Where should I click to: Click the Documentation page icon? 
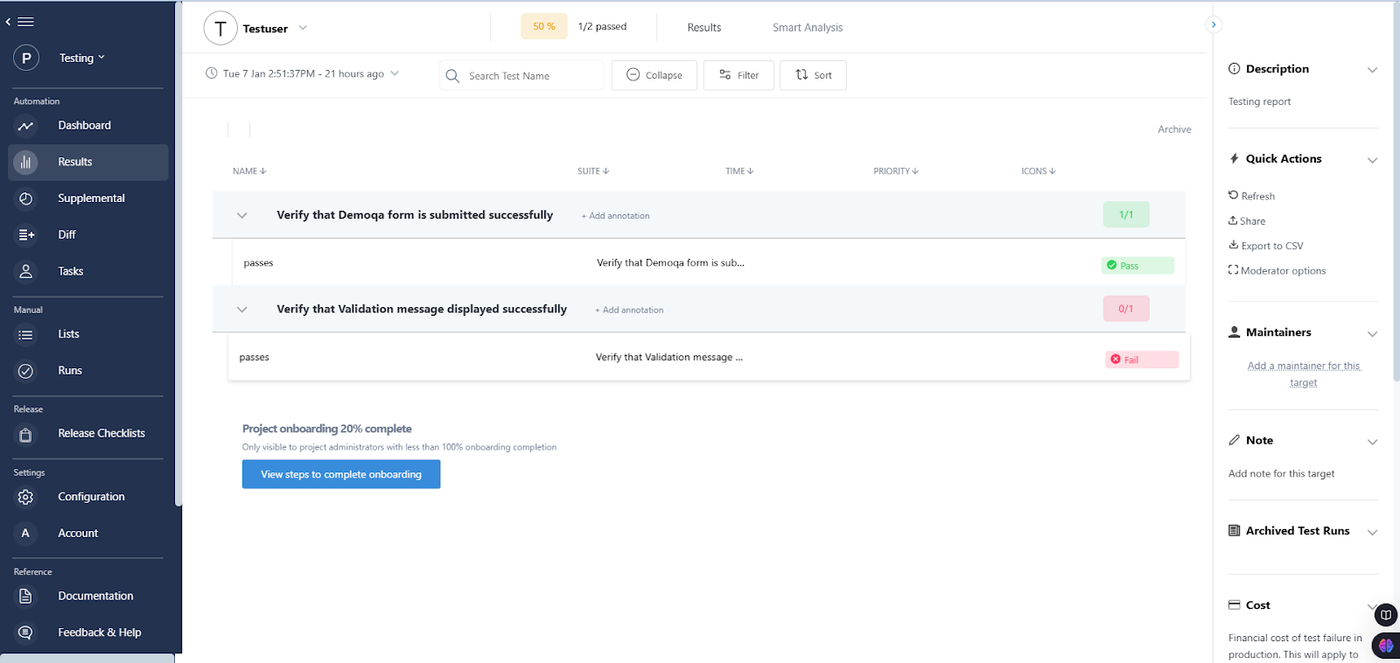pyautogui.click(x=26, y=596)
